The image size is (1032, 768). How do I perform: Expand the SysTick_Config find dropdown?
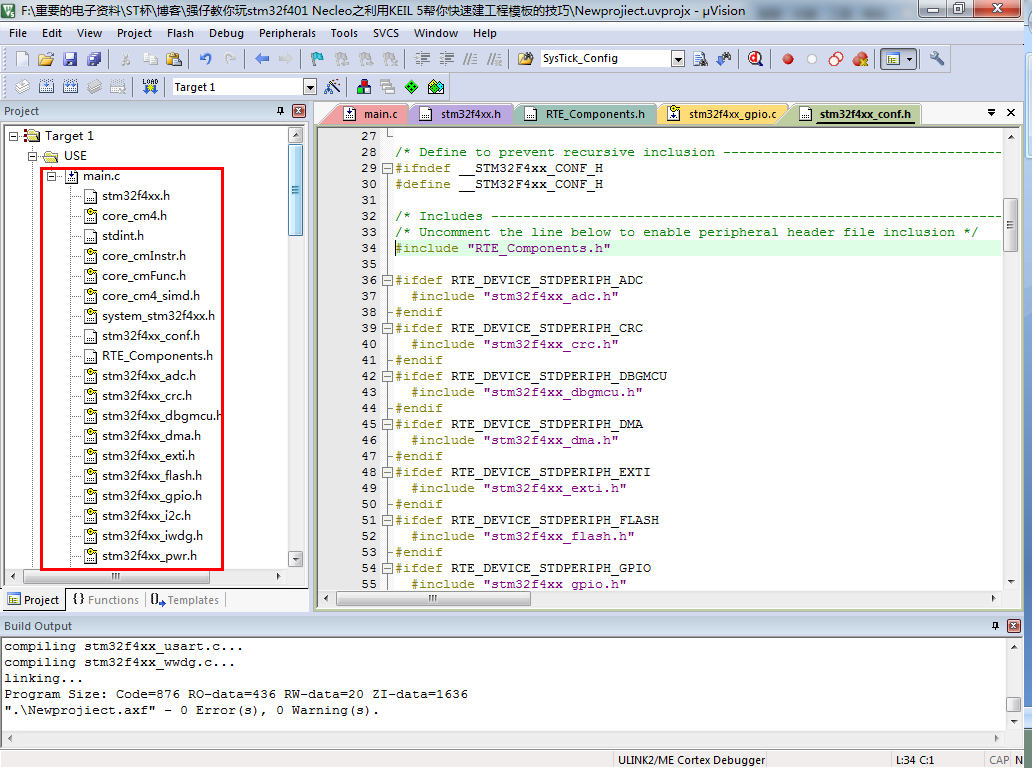coord(678,59)
